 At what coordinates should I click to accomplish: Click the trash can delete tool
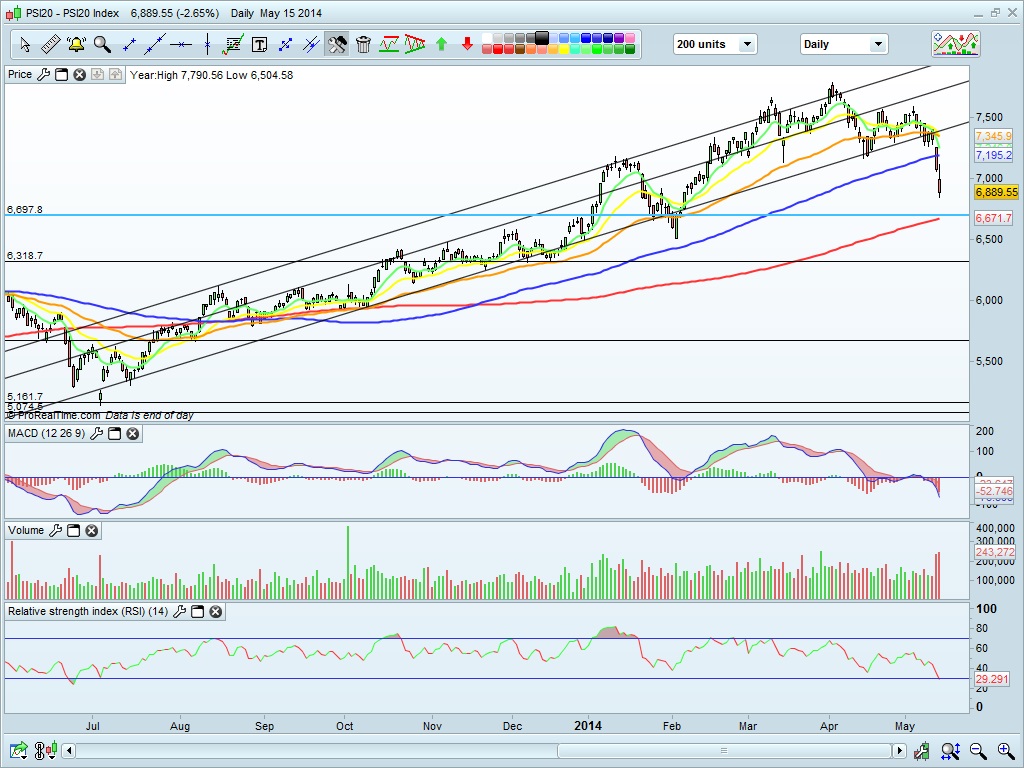363,44
